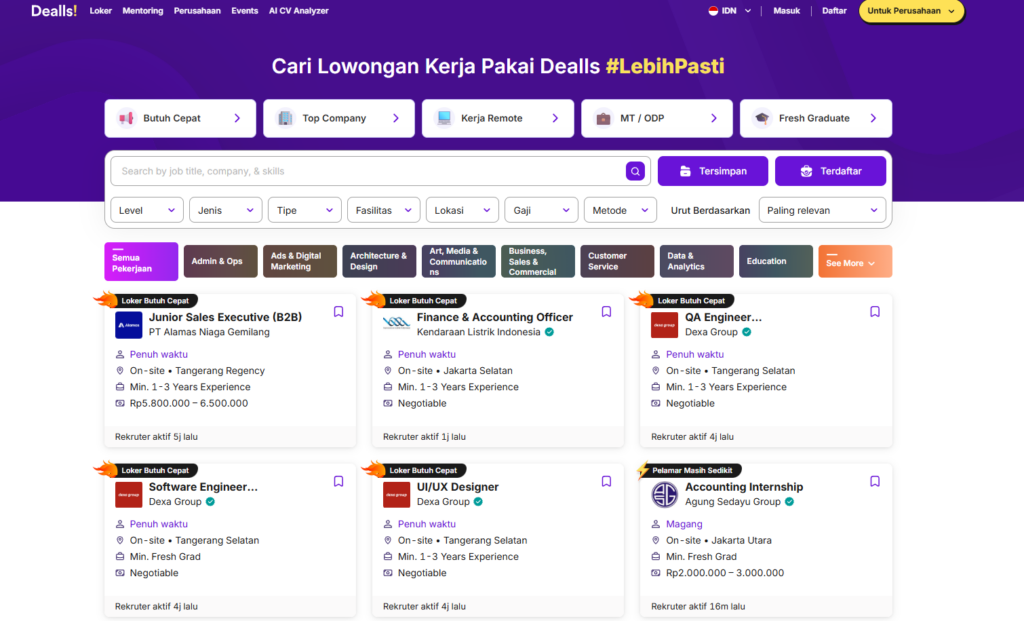
Task: Click verified badge next to Kendaraan Listrik Indonesia
Action: pos(549,332)
